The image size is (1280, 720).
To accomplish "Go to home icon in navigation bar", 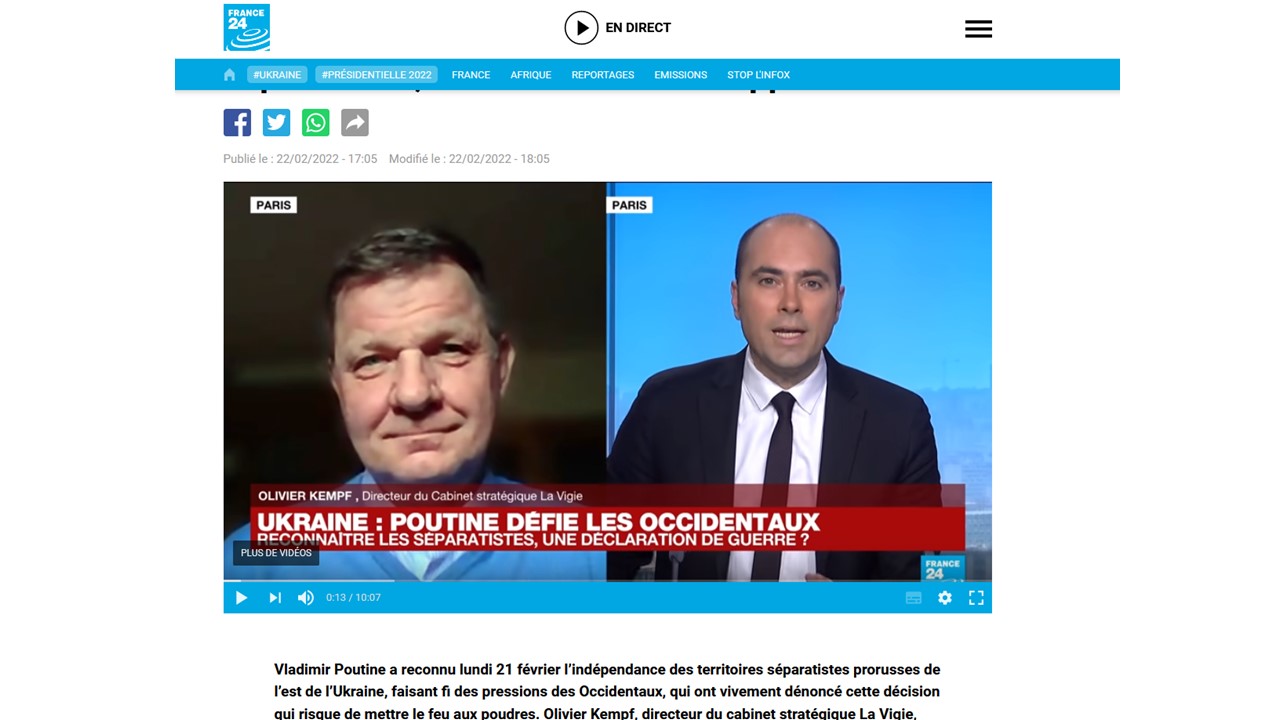I will point(229,75).
